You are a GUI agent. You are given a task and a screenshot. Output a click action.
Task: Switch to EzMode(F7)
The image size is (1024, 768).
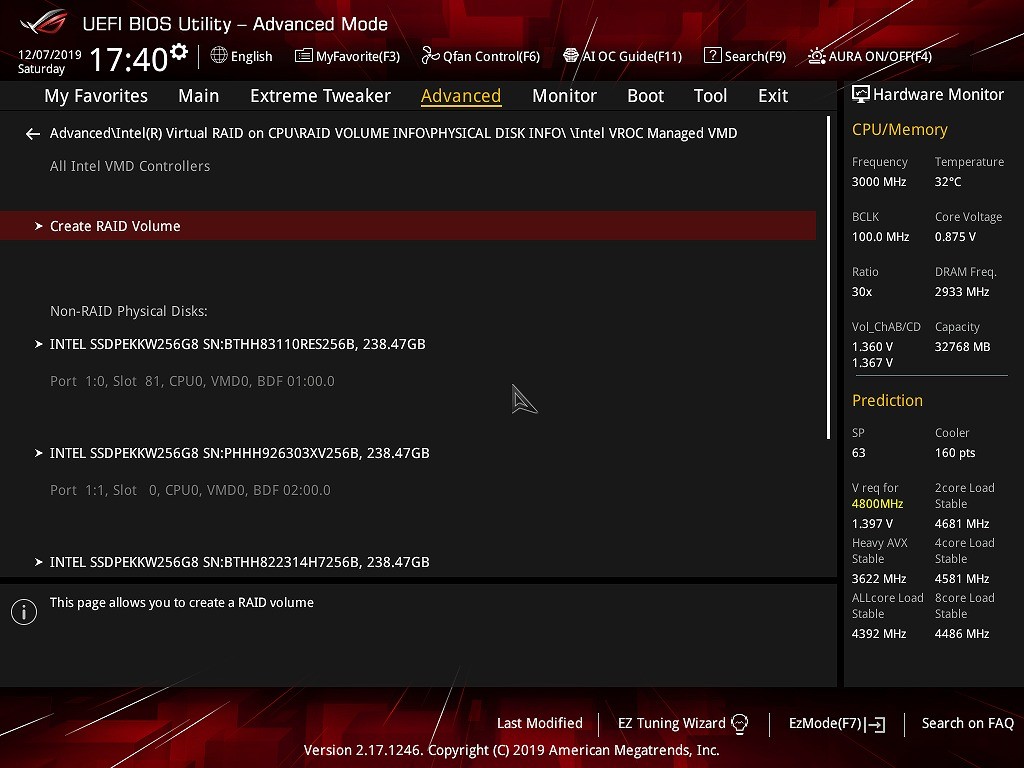pyautogui.click(x=836, y=723)
